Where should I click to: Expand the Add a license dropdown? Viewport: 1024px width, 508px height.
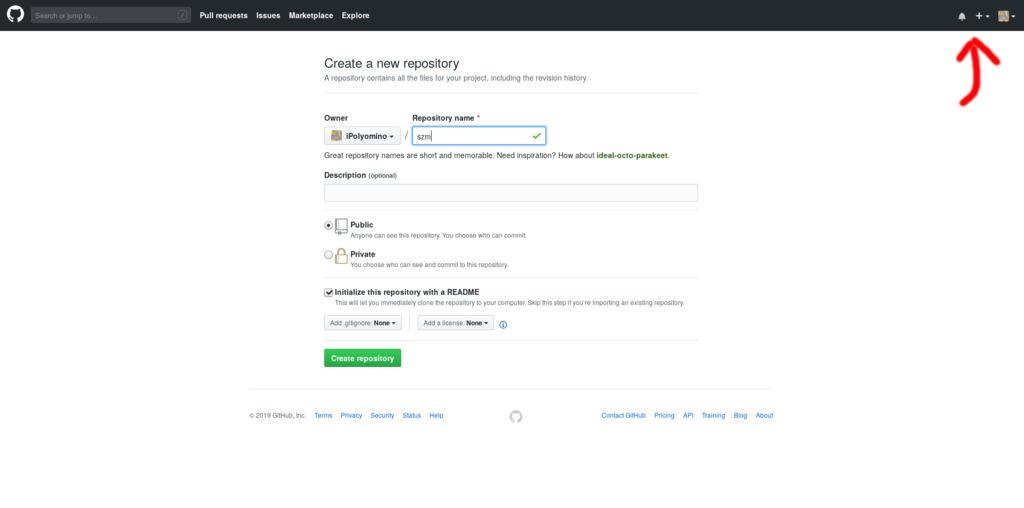pos(456,323)
